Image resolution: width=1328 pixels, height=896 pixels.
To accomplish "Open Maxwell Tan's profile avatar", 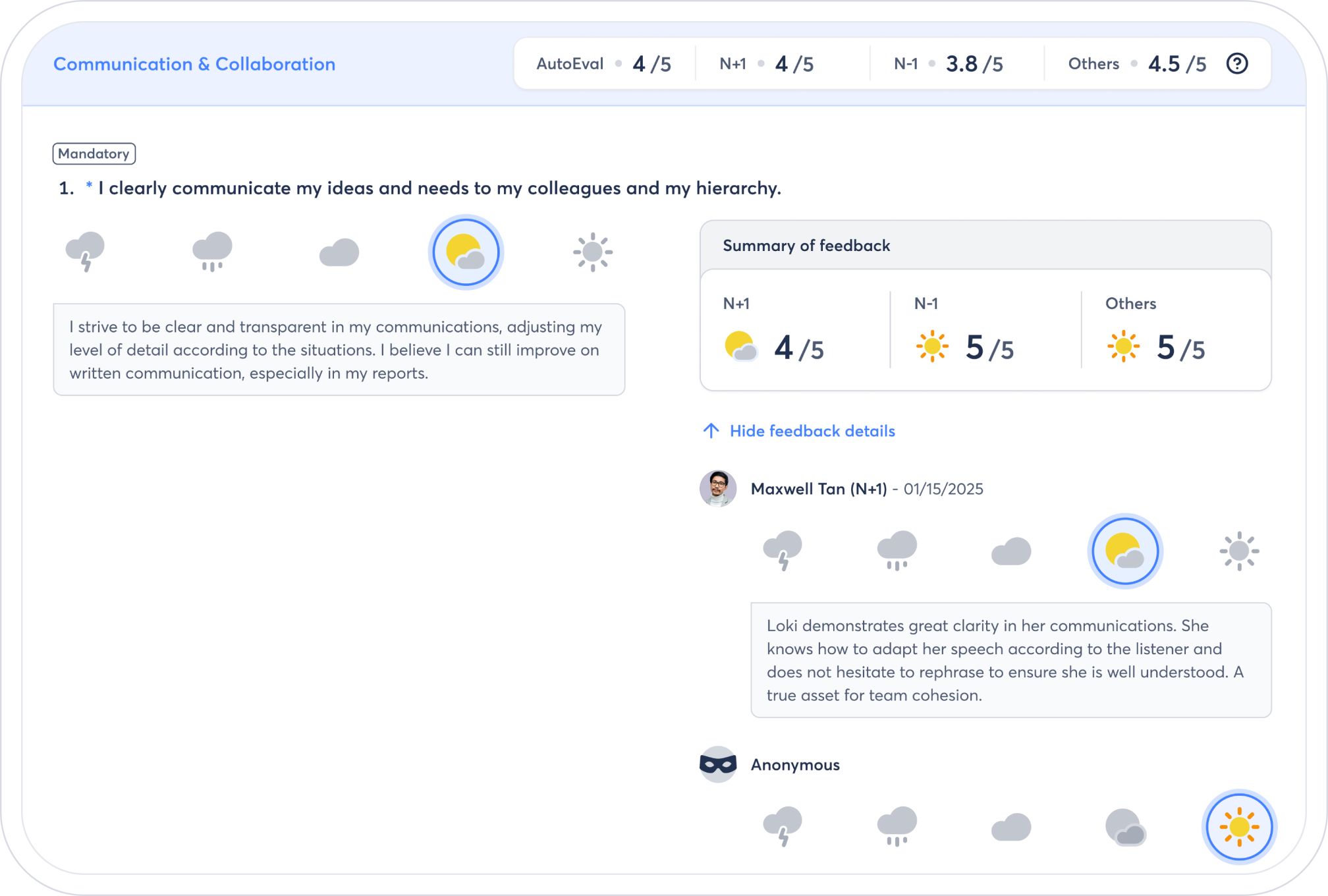I will (718, 488).
